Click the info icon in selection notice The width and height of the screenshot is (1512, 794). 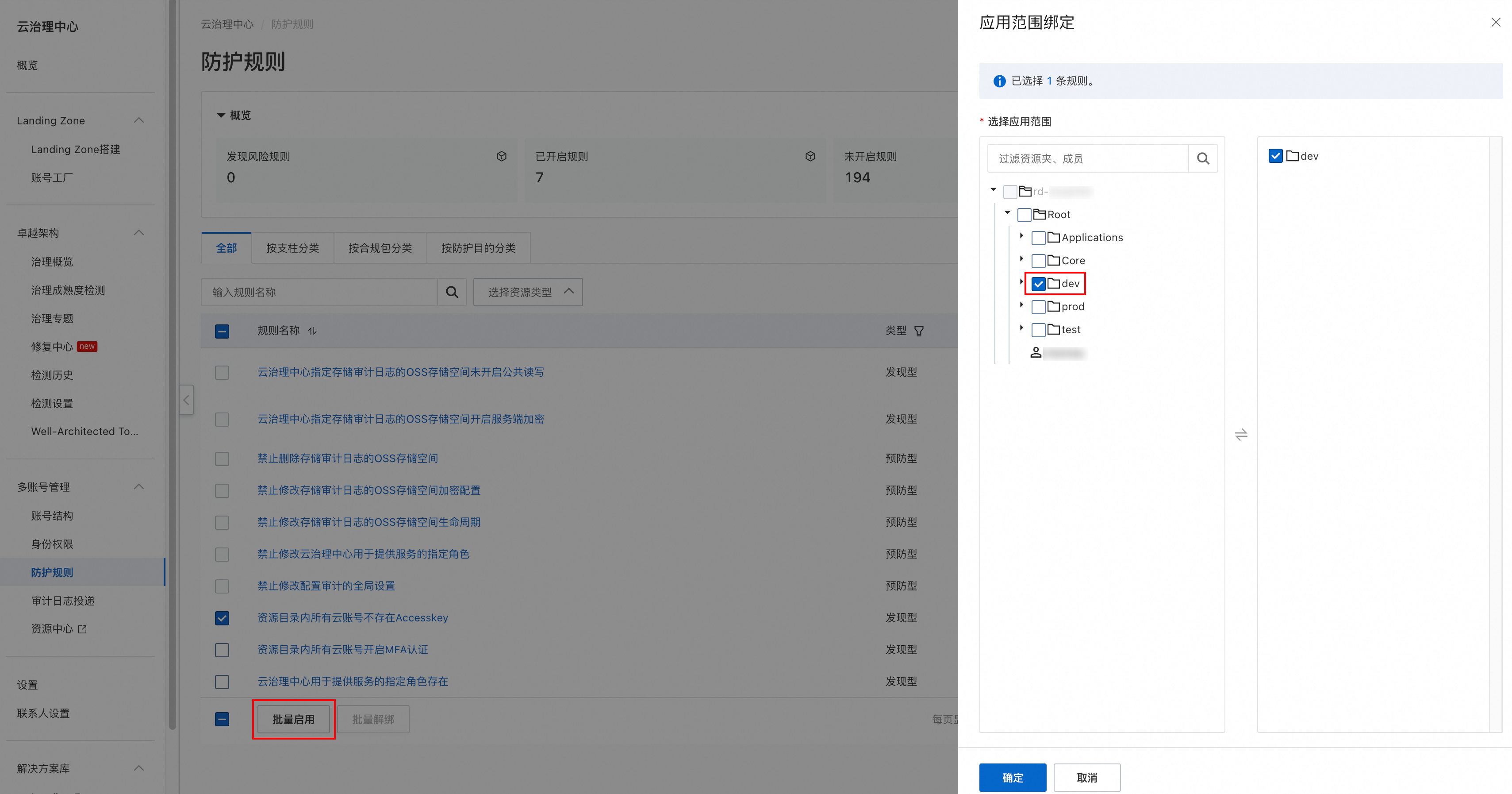pyautogui.click(x=999, y=81)
